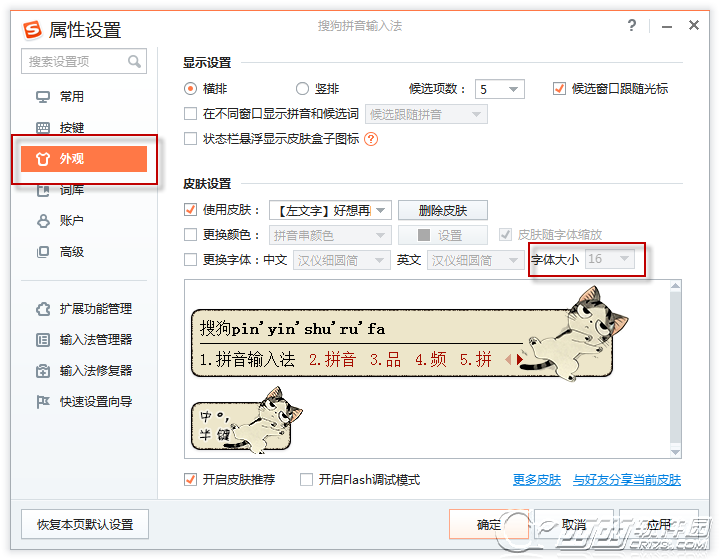Open the 候选跟随拼音 dropdown
This screenshot has width=720, height=560.
(x=426, y=114)
